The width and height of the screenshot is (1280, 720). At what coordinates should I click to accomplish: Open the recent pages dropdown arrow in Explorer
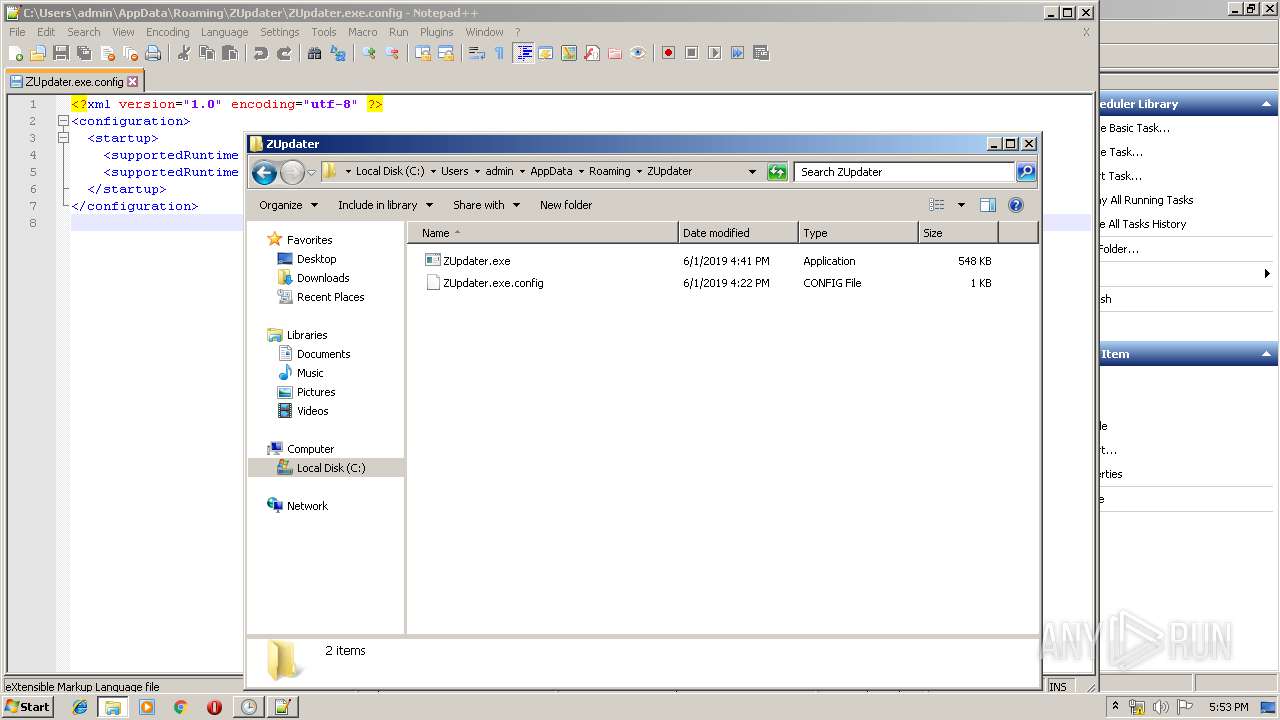click(x=311, y=172)
